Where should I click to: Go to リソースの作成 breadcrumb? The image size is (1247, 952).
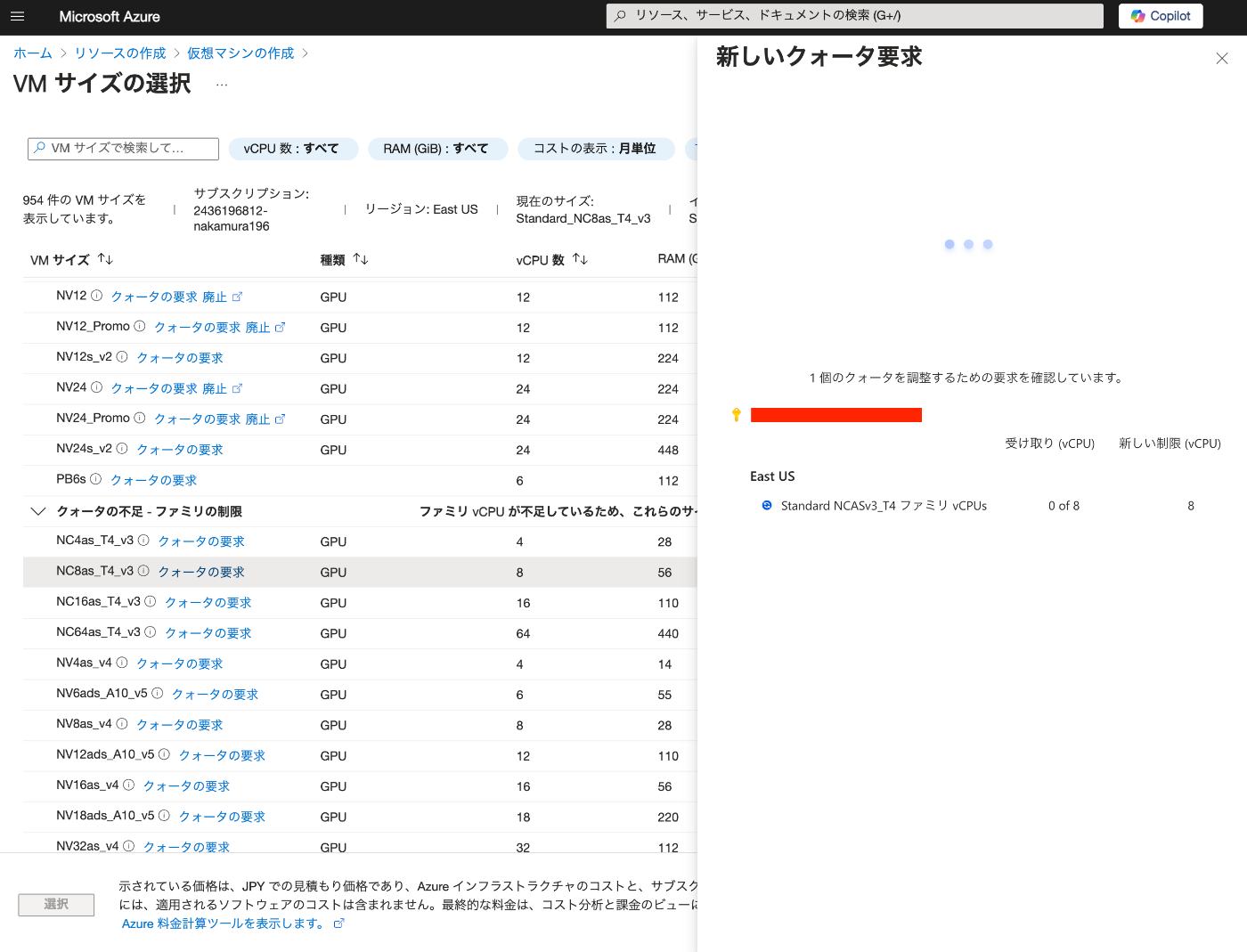pos(120,53)
